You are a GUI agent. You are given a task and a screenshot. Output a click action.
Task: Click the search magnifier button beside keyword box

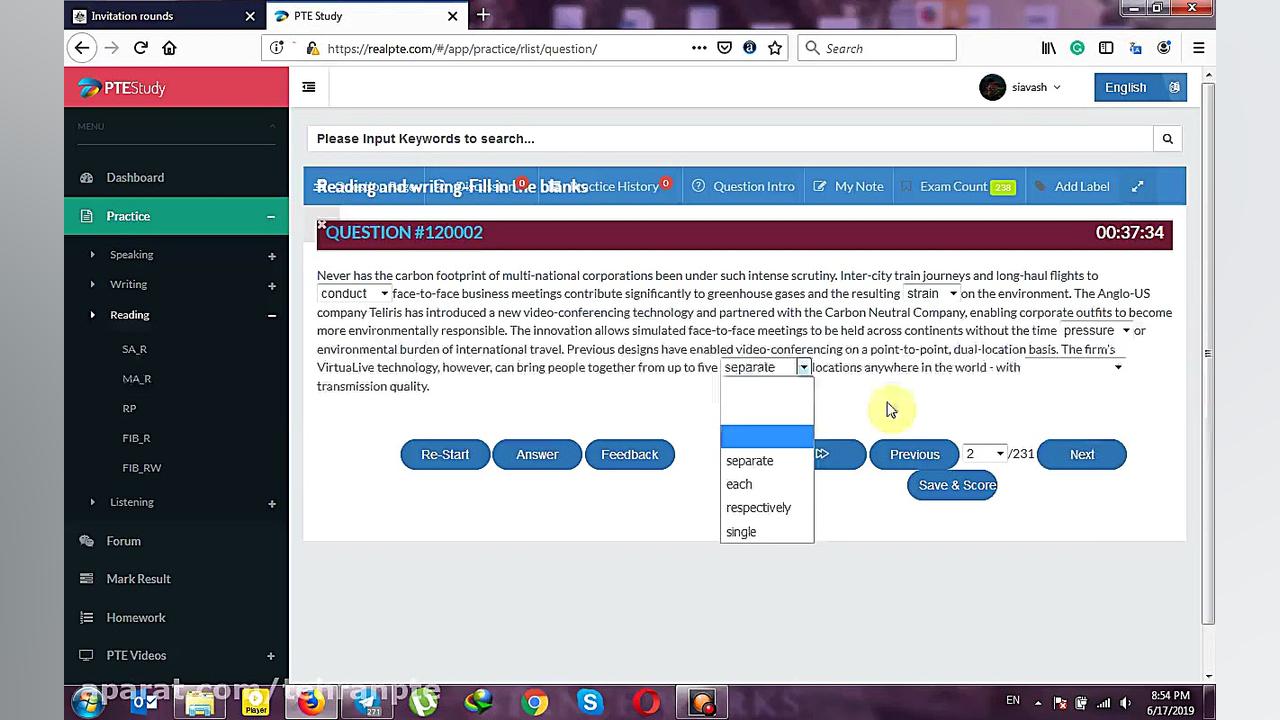[x=1167, y=139]
